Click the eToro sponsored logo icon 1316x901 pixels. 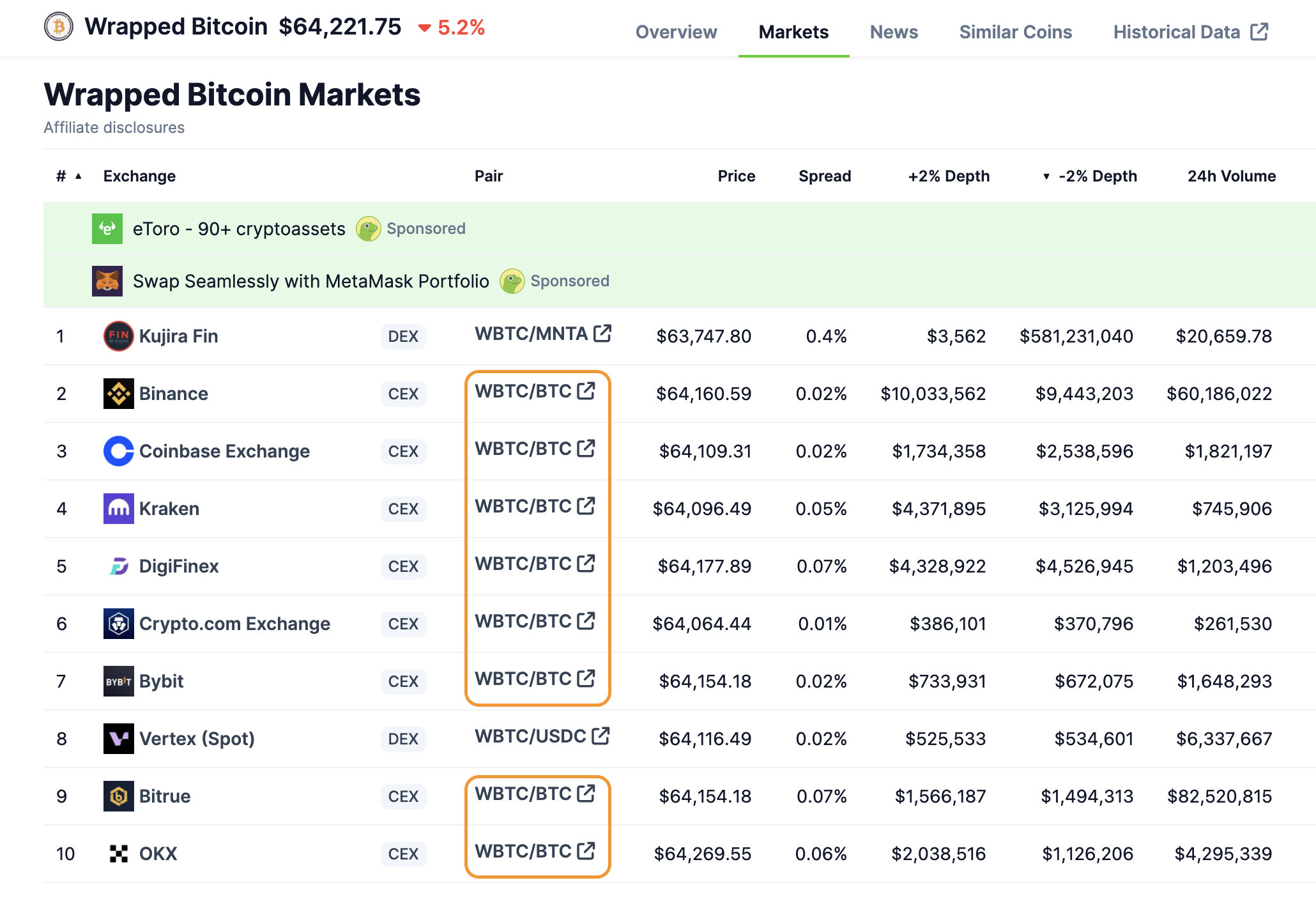click(107, 229)
